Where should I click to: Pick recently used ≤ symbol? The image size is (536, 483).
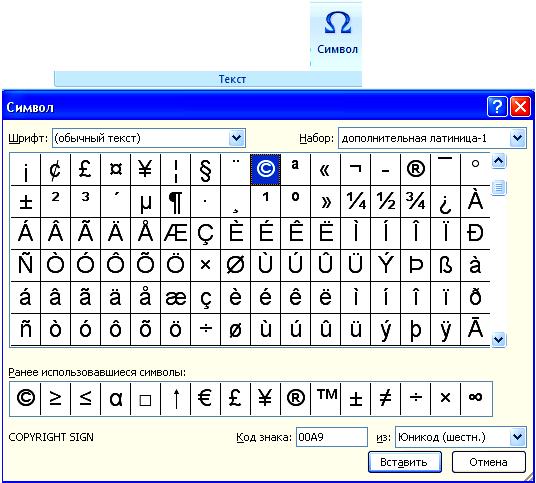click(x=85, y=399)
